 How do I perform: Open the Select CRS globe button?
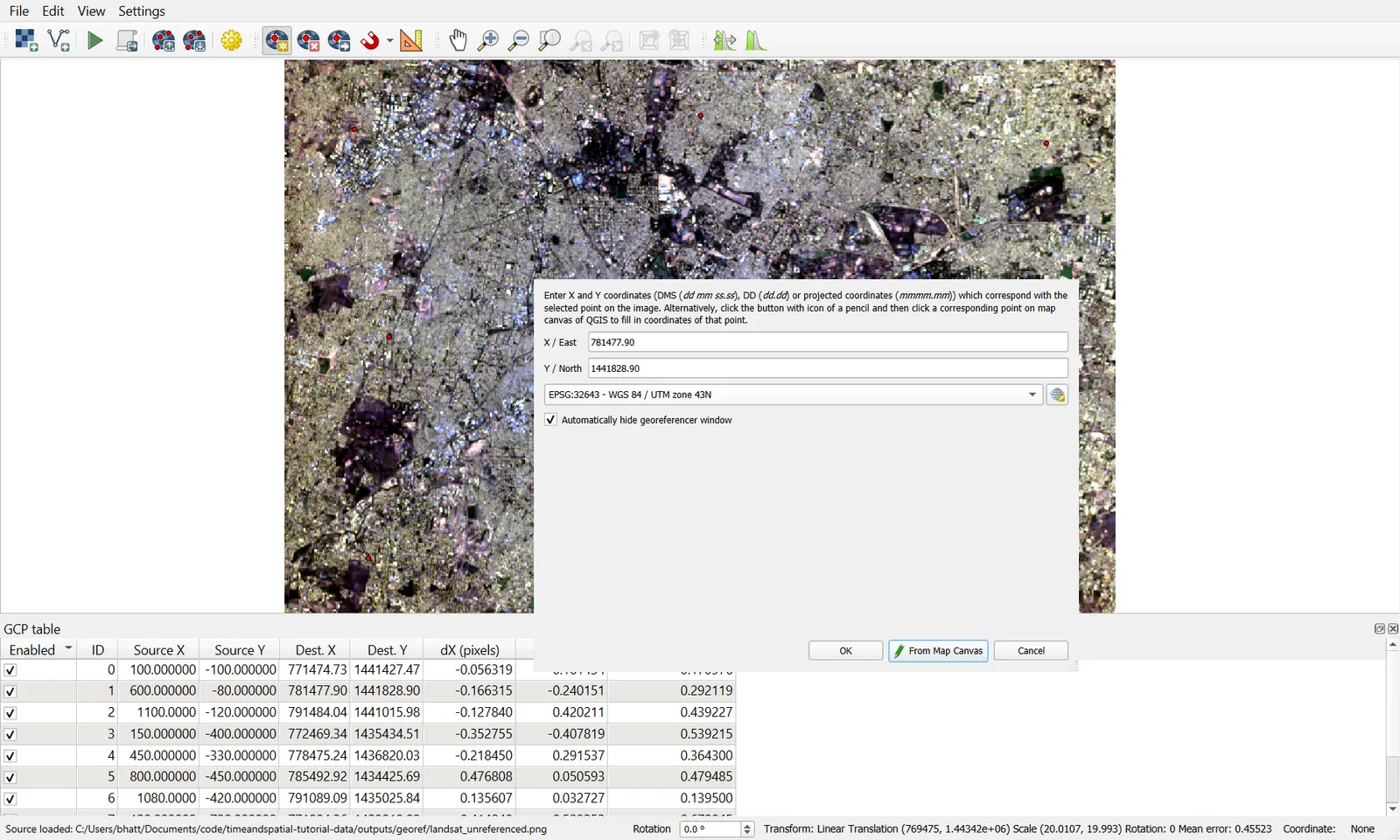point(1057,395)
